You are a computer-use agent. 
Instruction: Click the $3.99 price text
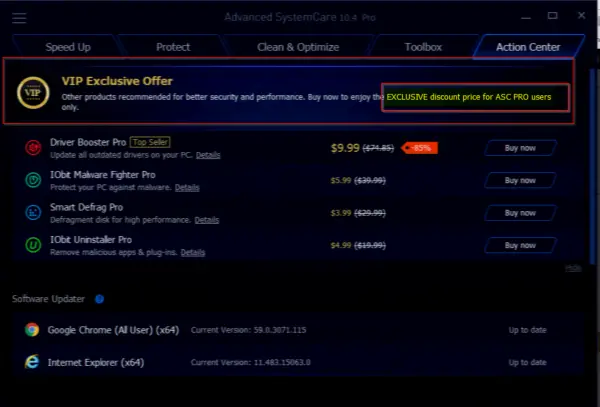[341, 213]
